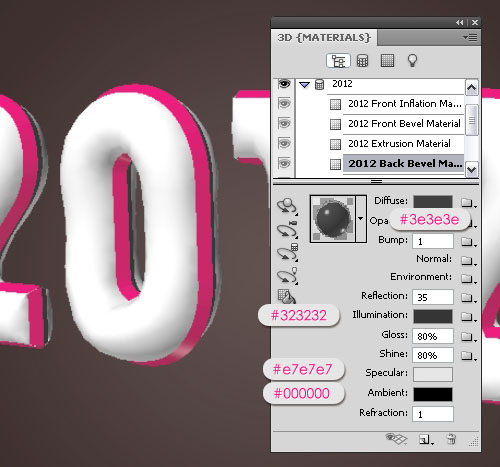The image size is (500, 467).
Task: Open the Bump texture map menu
Action: [x=468, y=242]
